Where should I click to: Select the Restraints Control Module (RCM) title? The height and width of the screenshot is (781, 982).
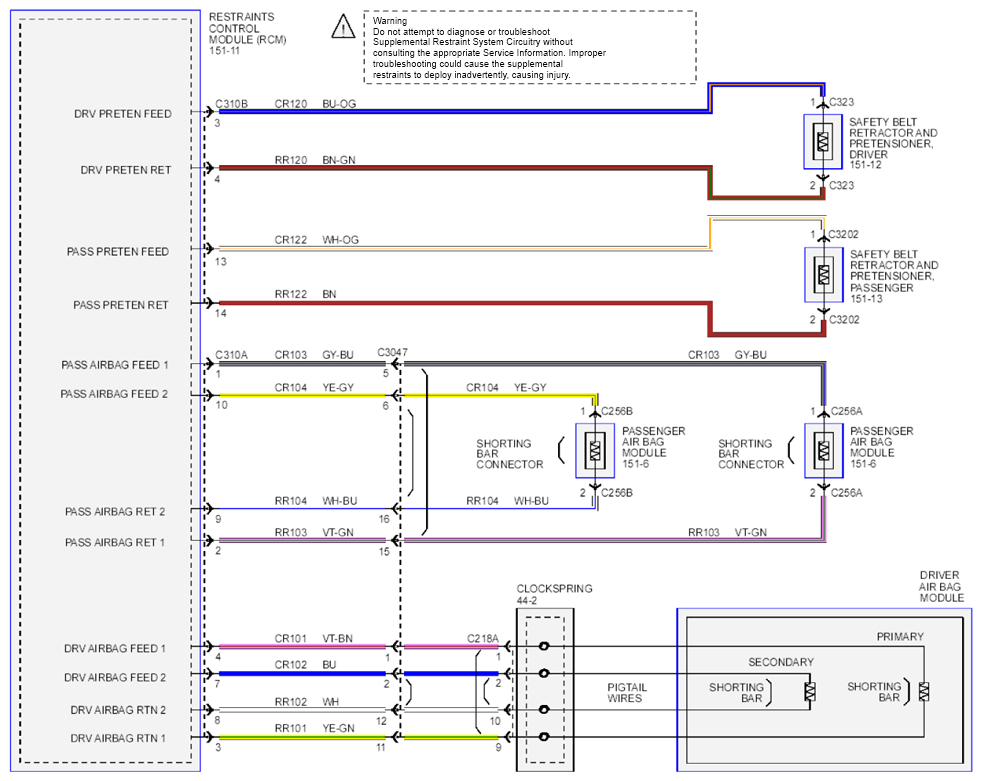tap(247, 34)
